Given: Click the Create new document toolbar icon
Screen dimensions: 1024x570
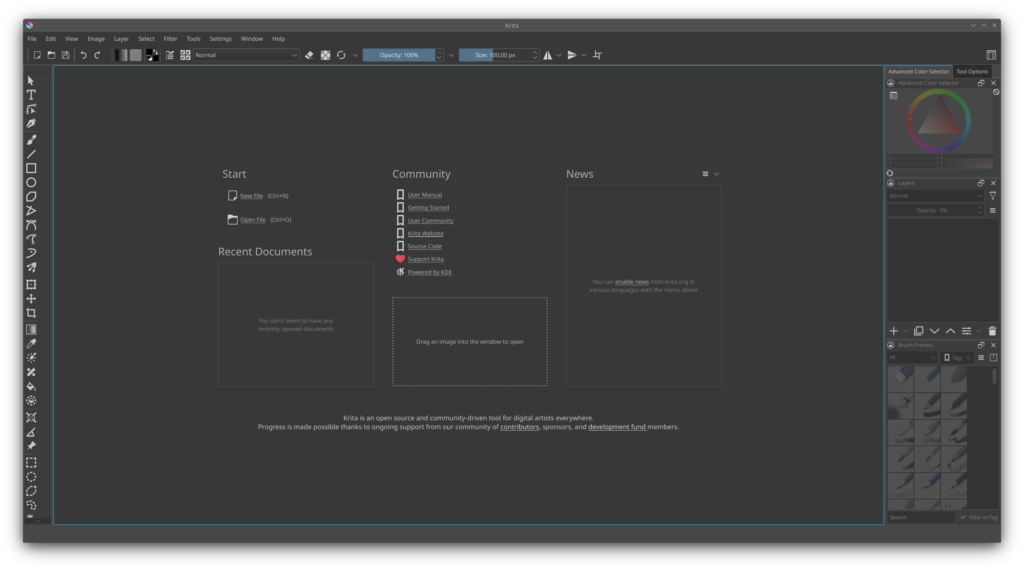Looking at the screenshot, I should point(37,55).
